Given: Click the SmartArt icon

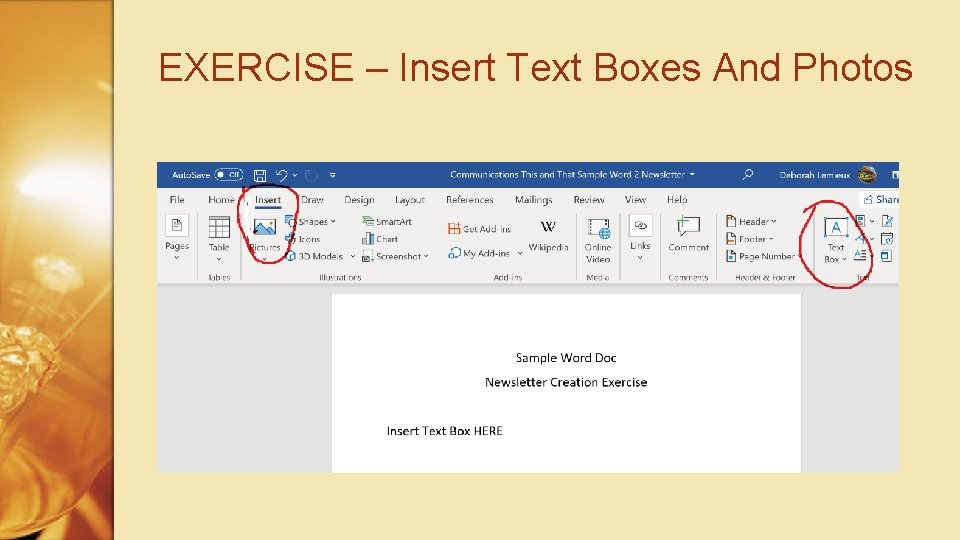Looking at the screenshot, I should [367, 221].
